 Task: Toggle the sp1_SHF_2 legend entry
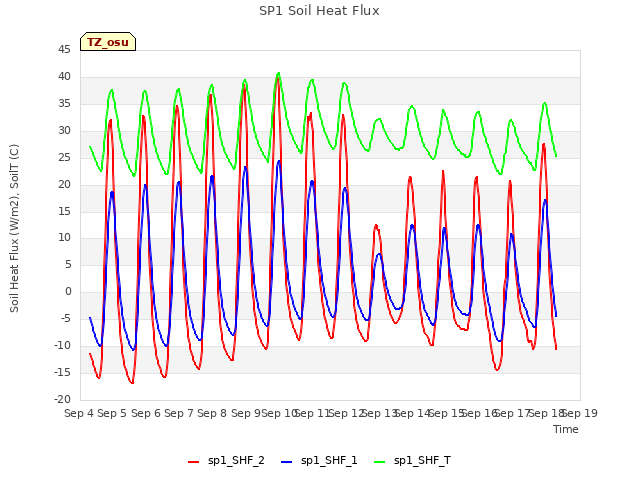(x=226, y=461)
